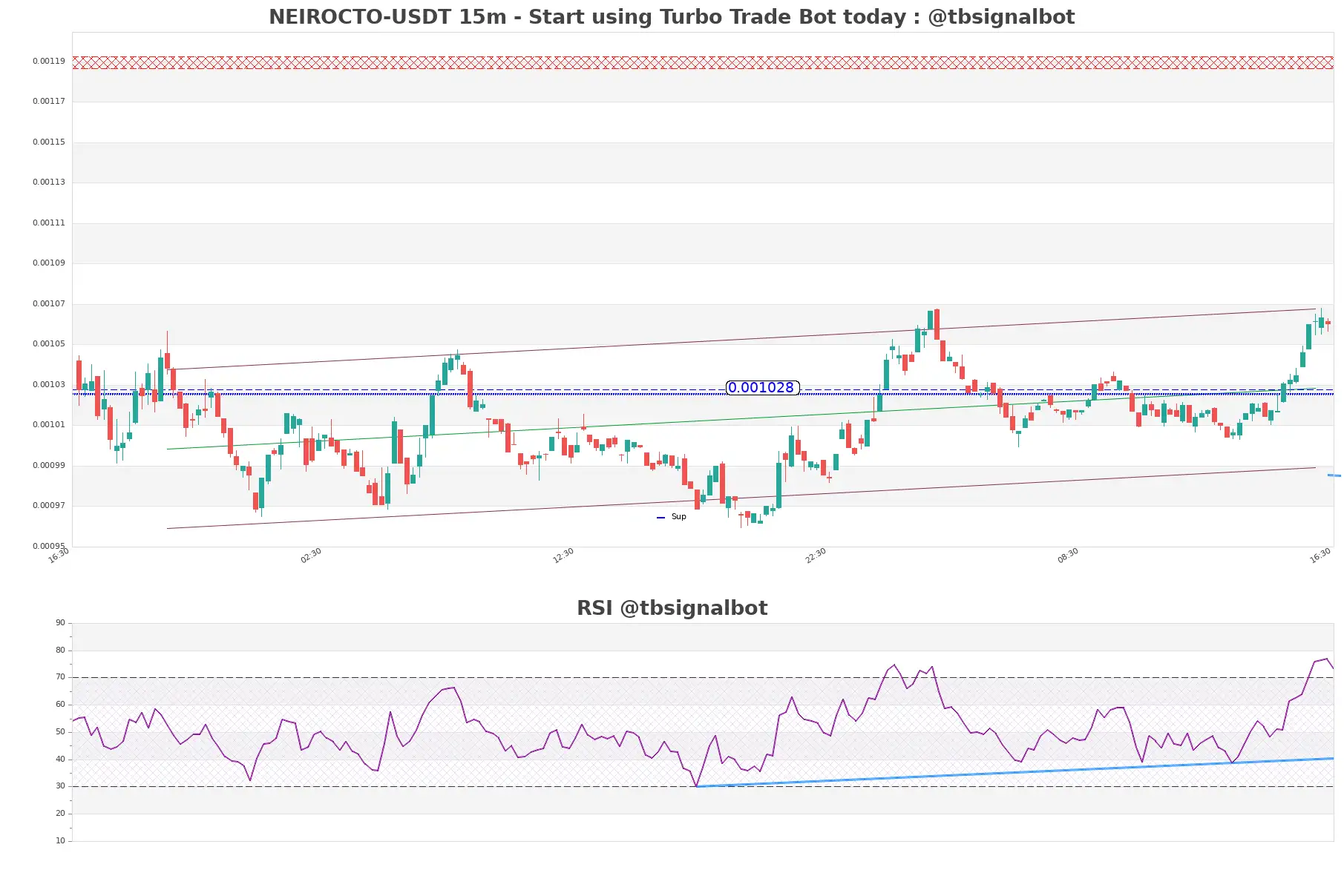Image resolution: width=1344 pixels, height=896 pixels.
Task: Click the 0.00097 price axis label
Action: (49, 506)
